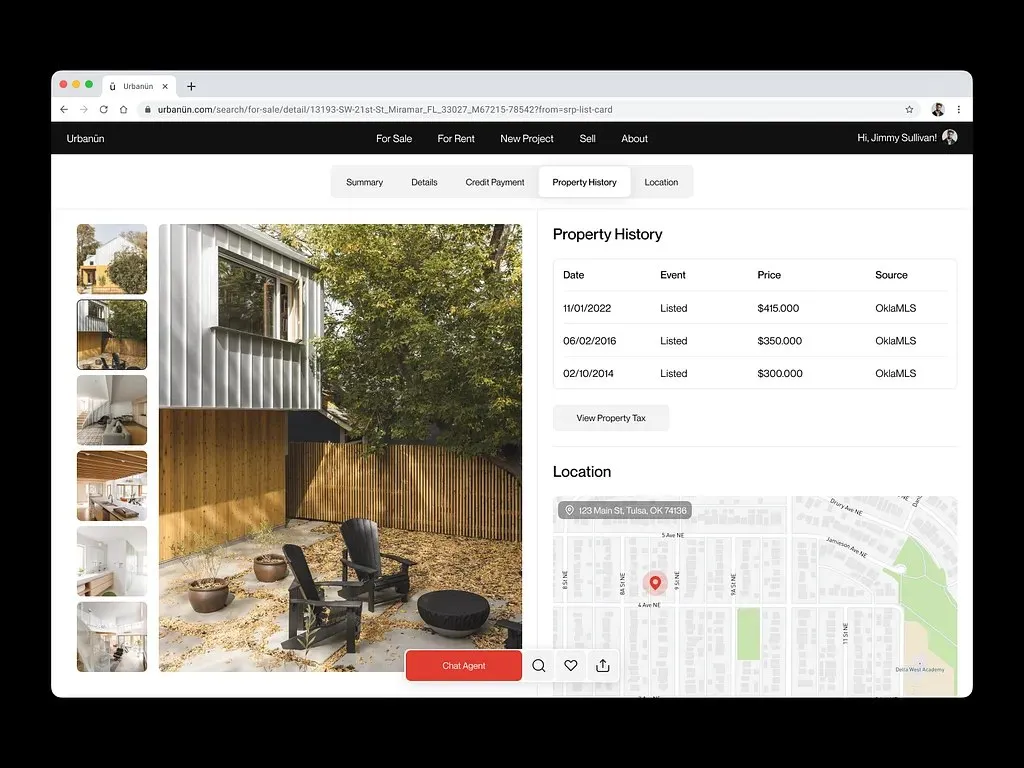Close the Urbanün browser tab
Image resolution: width=1024 pixels, height=768 pixels.
165,86
